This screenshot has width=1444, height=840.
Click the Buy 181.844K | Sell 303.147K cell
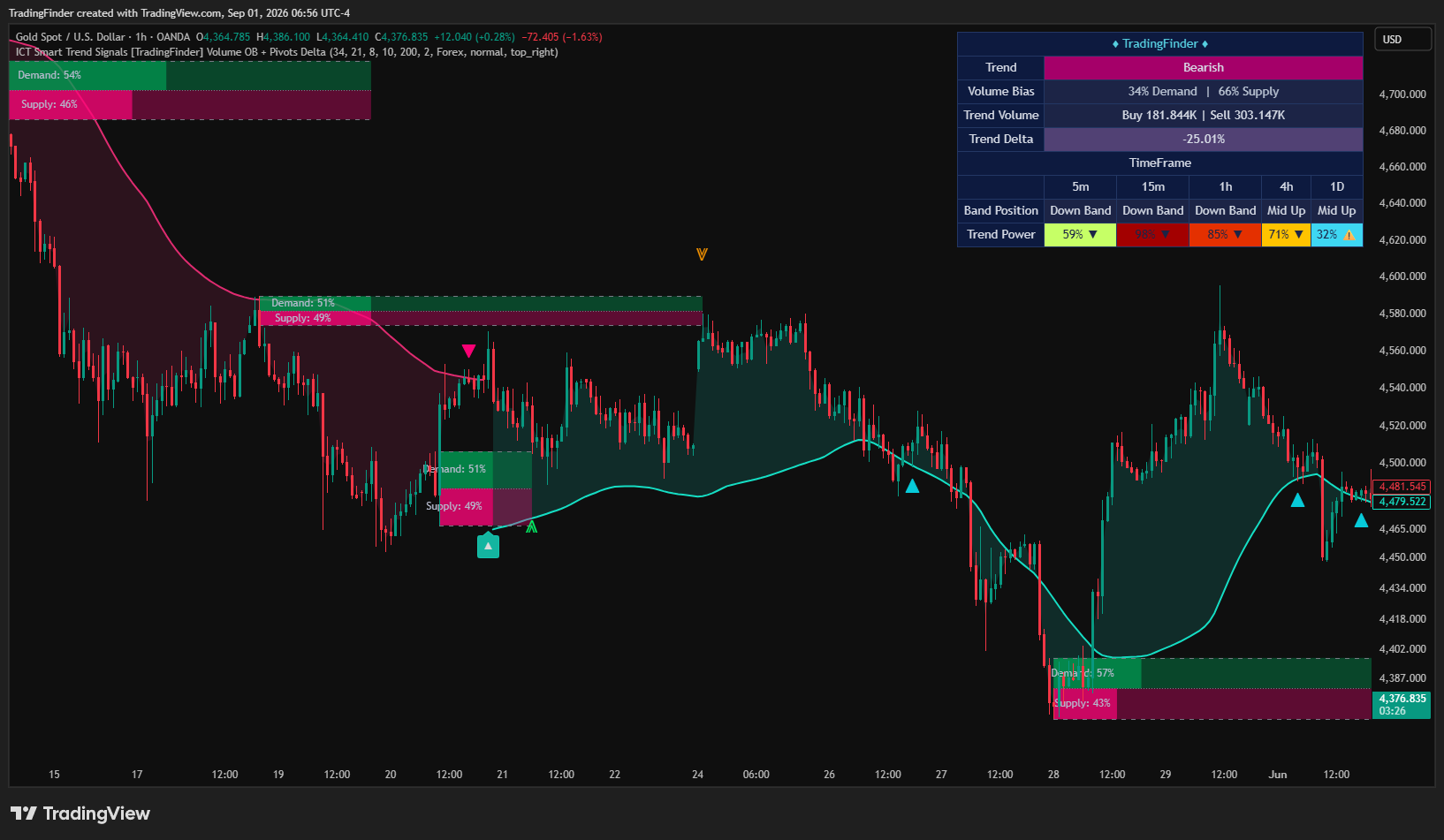[x=1203, y=116]
